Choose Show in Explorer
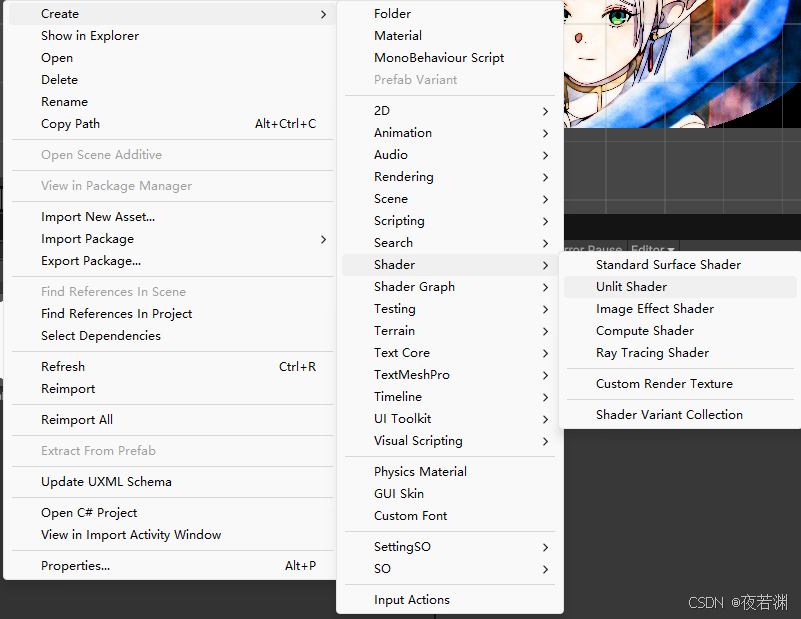The width and height of the screenshot is (801, 619). 172,36
